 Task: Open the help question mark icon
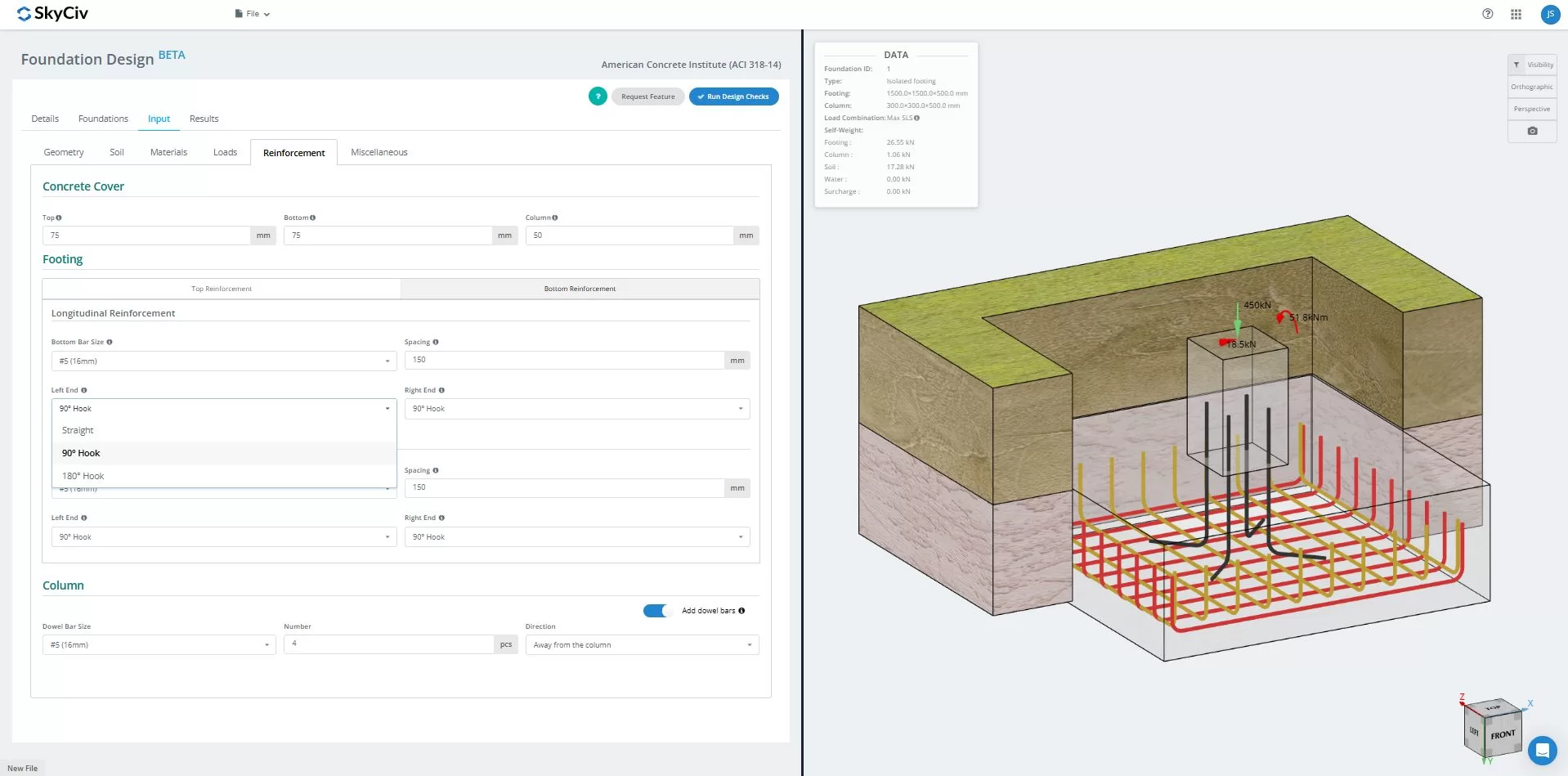coord(1487,14)
